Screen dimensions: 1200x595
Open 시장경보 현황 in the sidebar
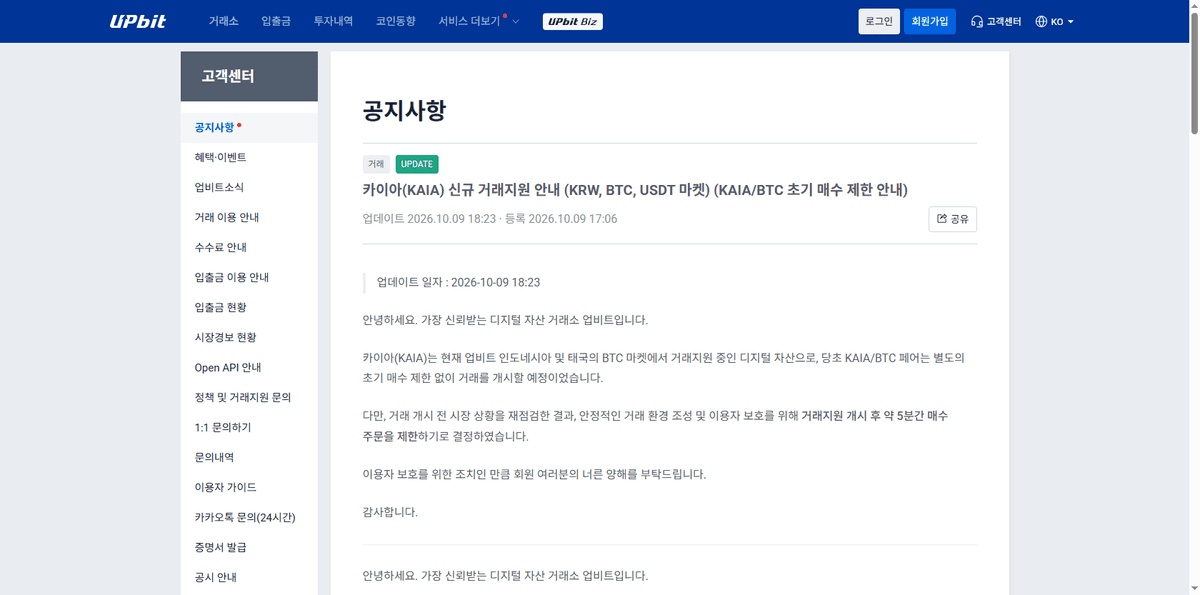point(249,337)
